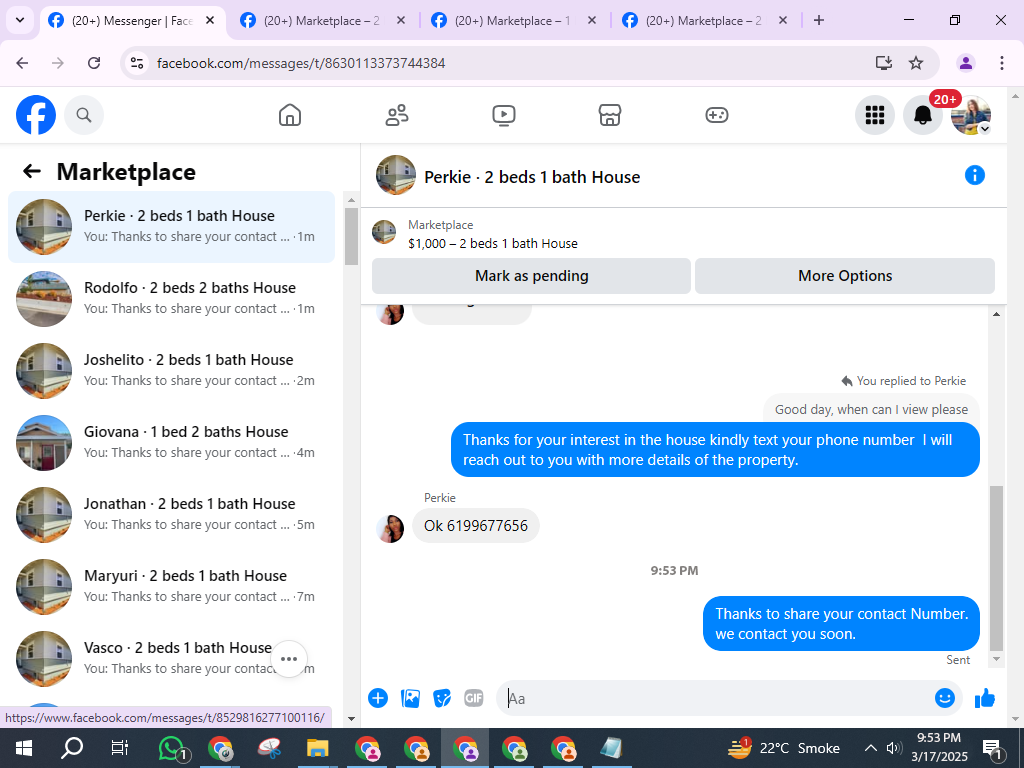
Task: Bookmark this page with the star
Action: [x=916, y=63]
